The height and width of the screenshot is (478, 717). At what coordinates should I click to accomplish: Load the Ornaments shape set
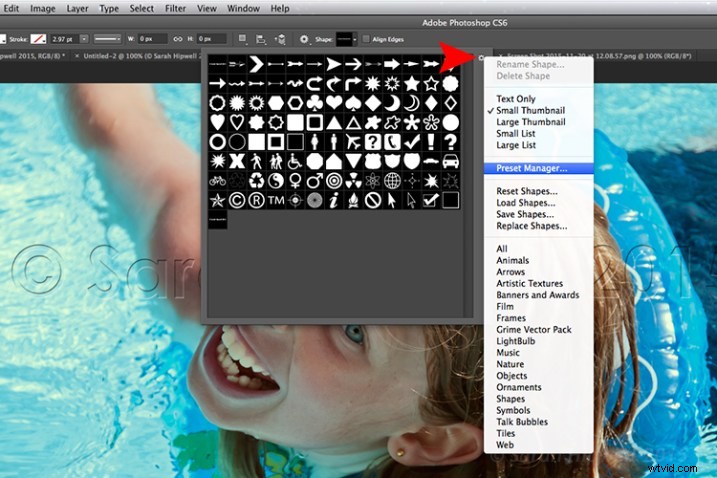pyautogui.click(x=519, y=387)
